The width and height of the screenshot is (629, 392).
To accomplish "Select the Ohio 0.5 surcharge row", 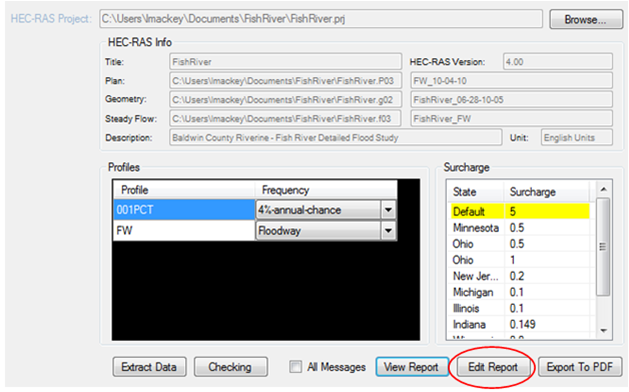I will click(x=520, y=244).
